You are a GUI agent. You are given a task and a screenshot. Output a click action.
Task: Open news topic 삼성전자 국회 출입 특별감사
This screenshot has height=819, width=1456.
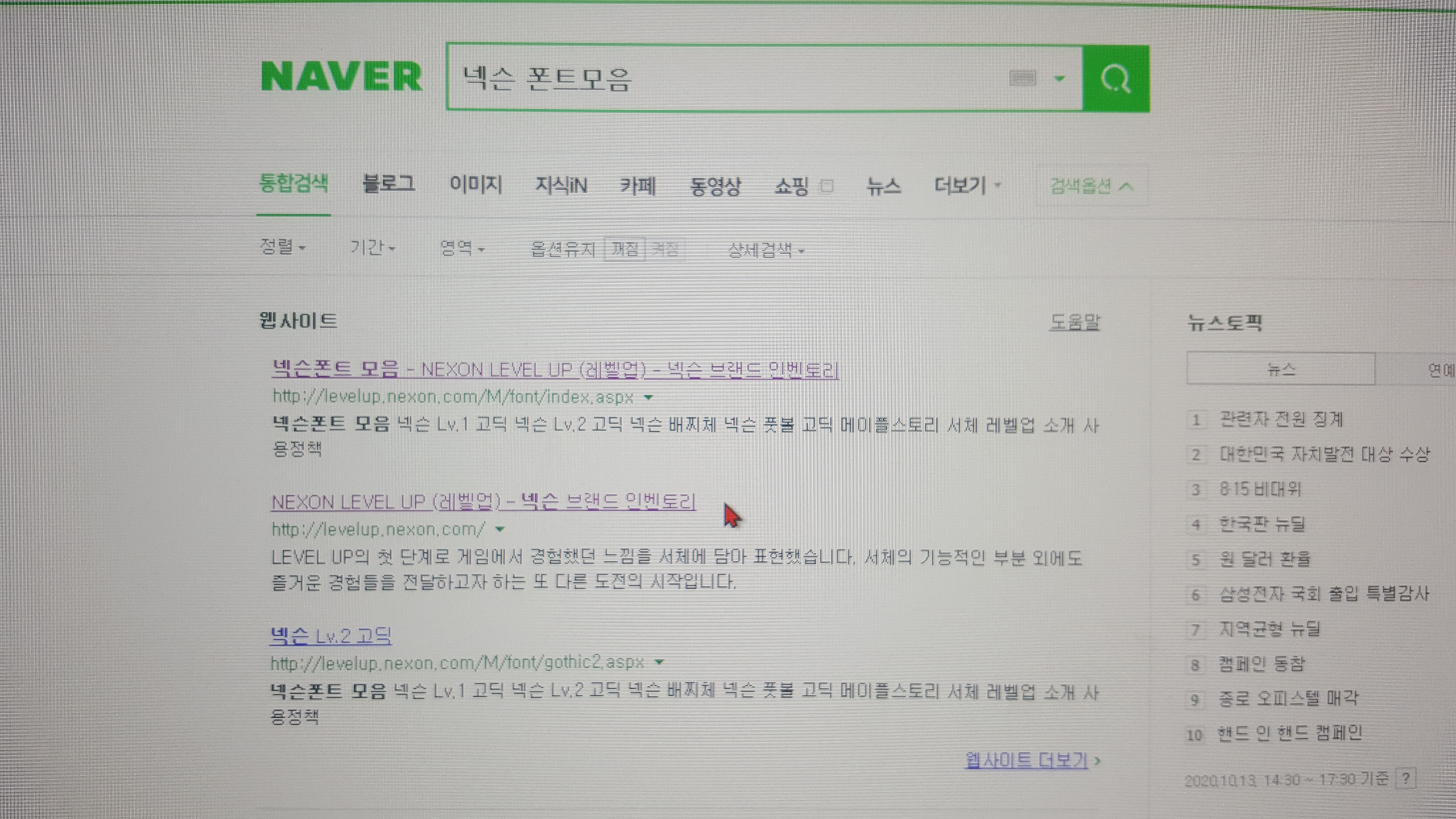pos(1324,593)
